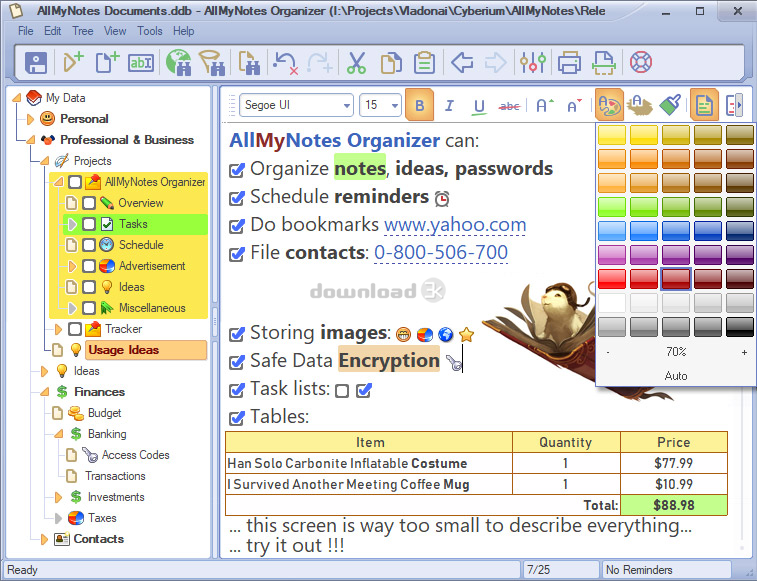The width and height of the screenshot is (757, 581).
Task: Toggle Italic formatting button
Action: point(449,105)
